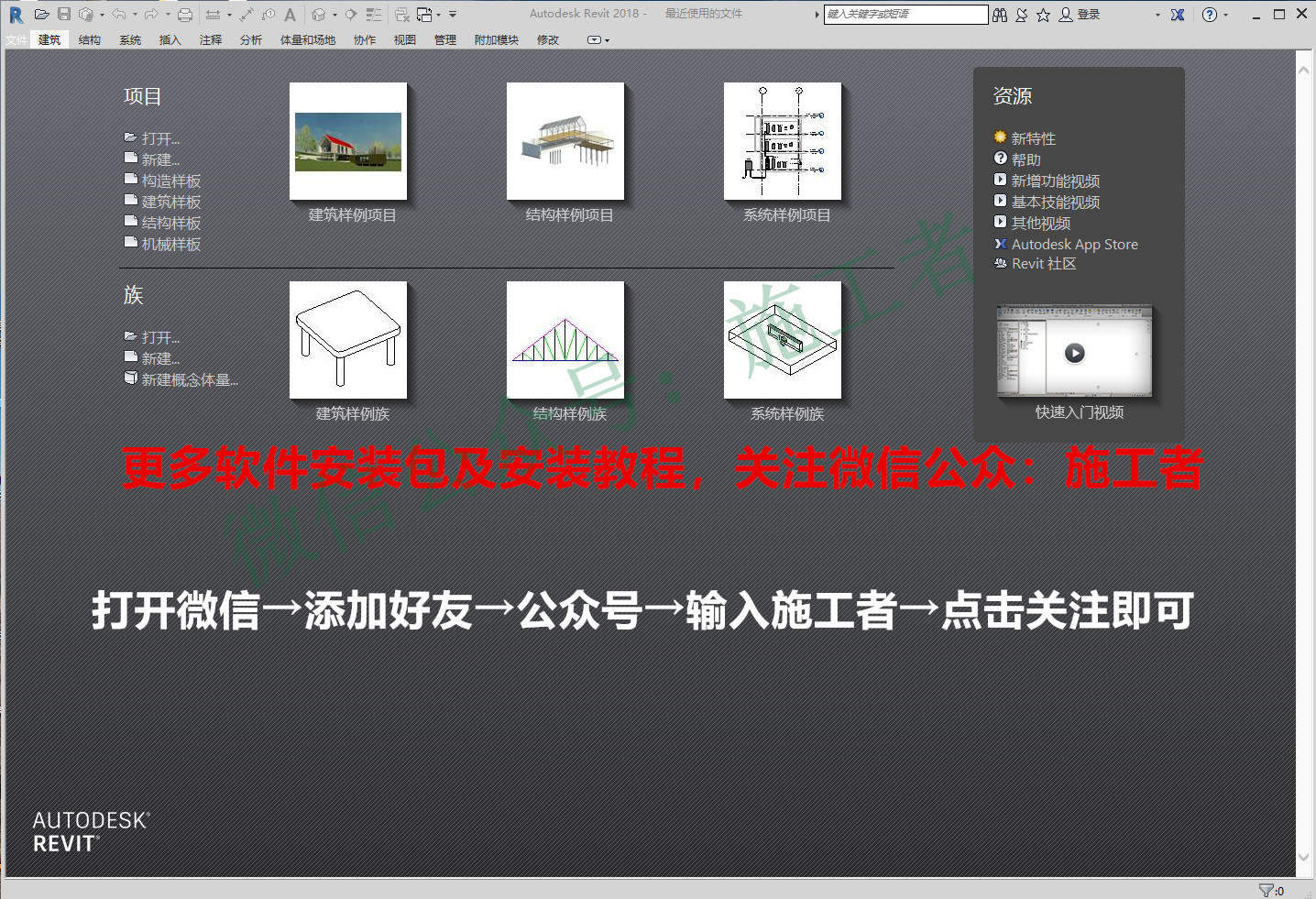This screenshot has height=899, width=1316.
Task: Click the Switch windows icon
Action: click(425, 15)
